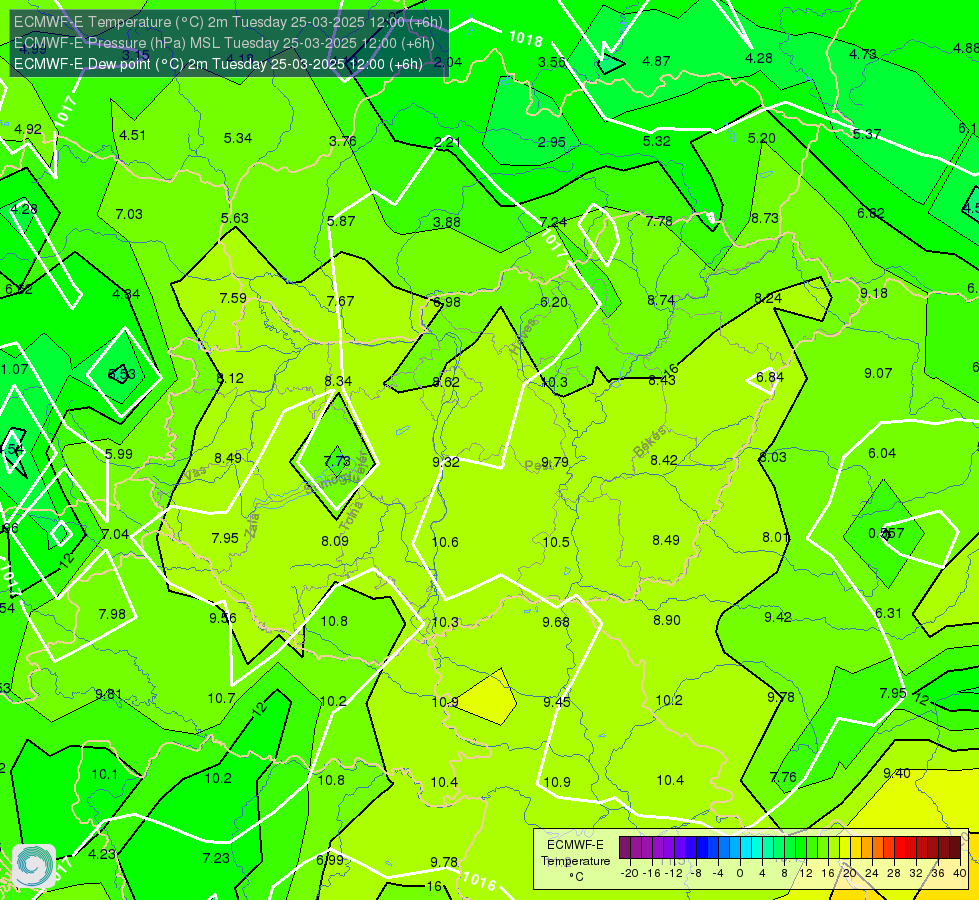This screenshot has height=900, width=979.
Task: Click the value 5.20 on the map
Action: pos(762,138)
